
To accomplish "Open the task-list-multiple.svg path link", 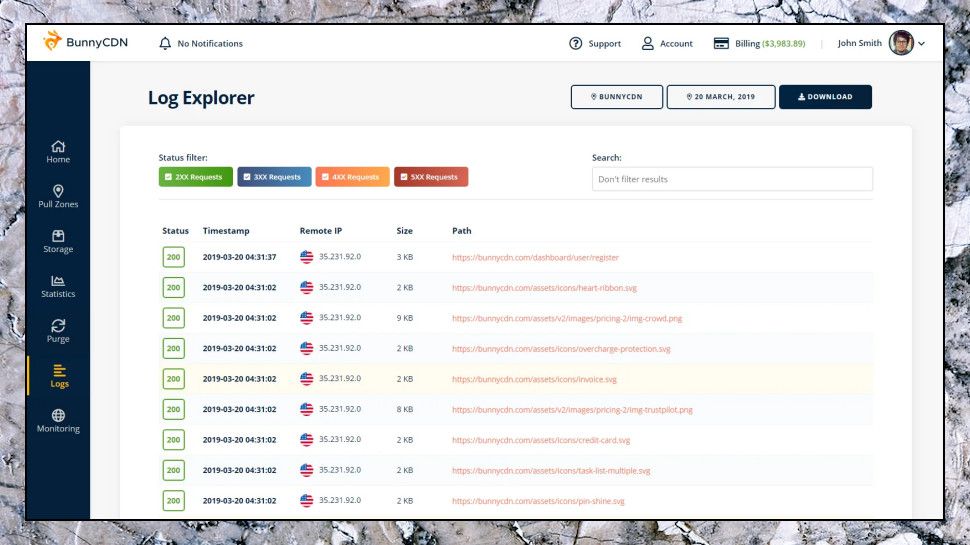I will pos(551,471).
